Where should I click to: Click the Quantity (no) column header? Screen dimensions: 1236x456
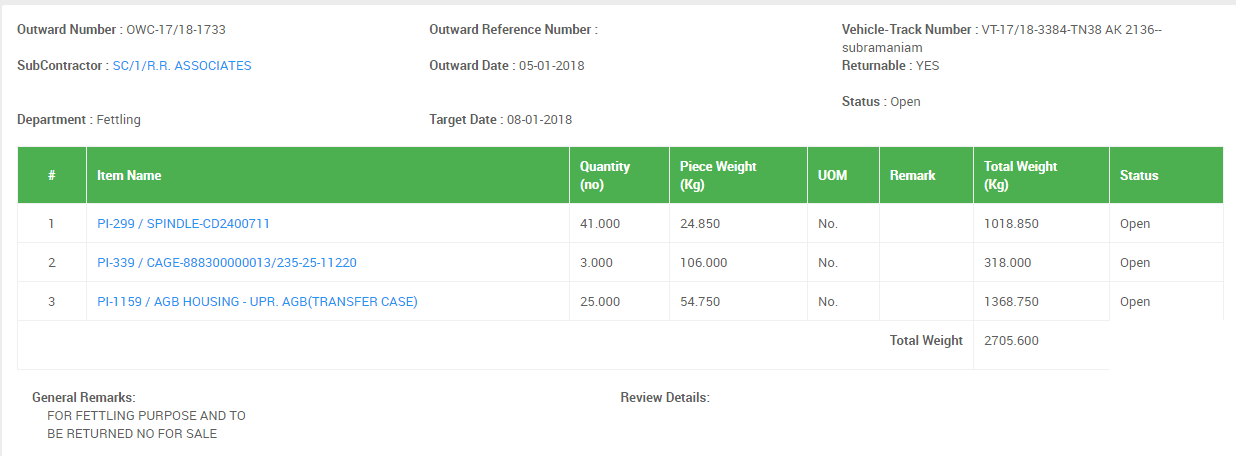click(x=620, y=175)
